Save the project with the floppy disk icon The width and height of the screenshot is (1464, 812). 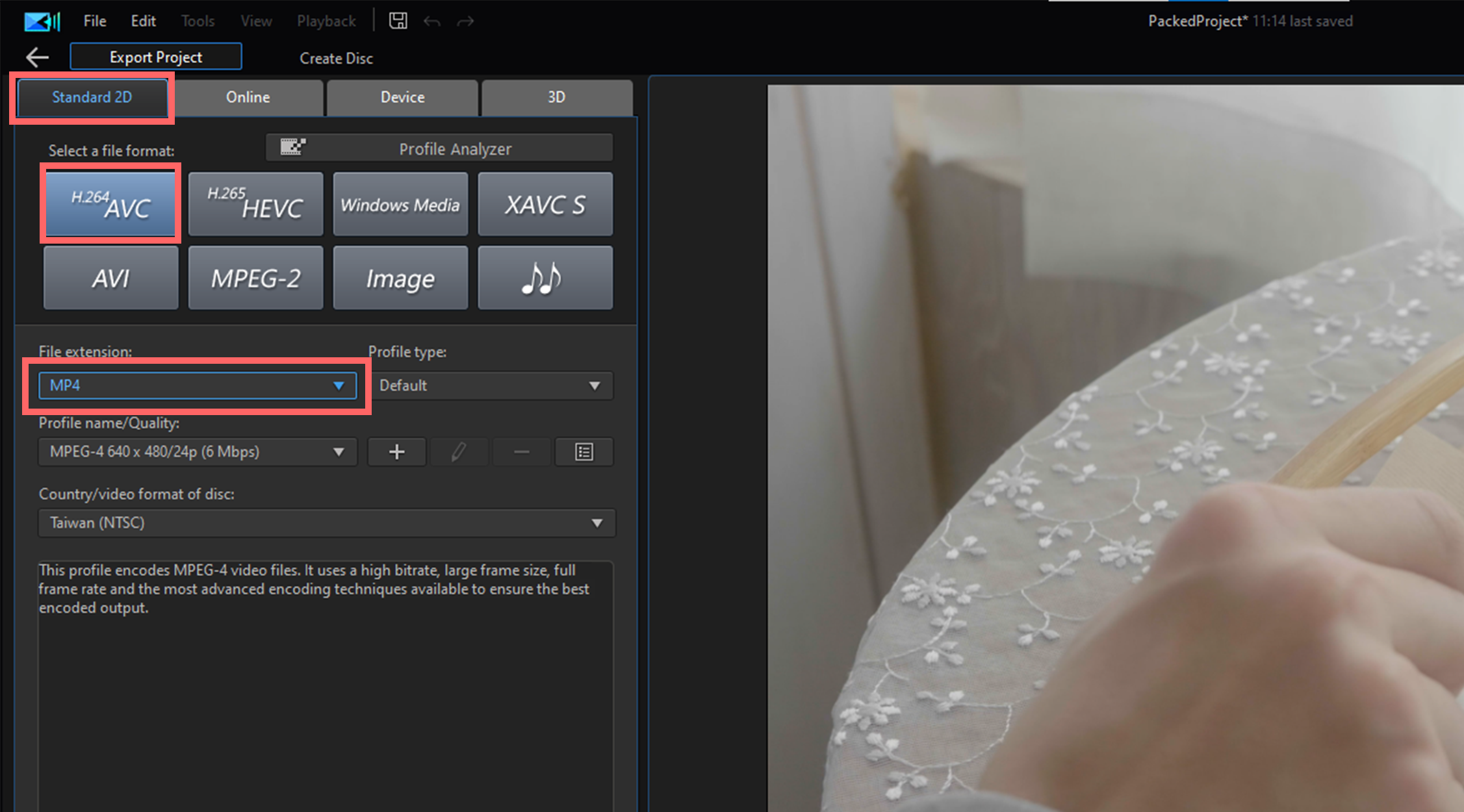point(398,21)
